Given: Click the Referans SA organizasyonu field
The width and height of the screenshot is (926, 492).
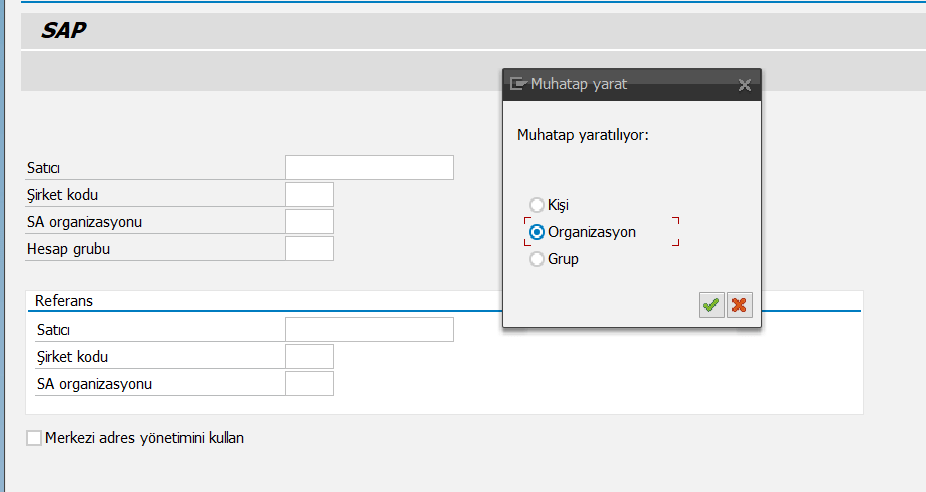Looking at the screenshot, I should click(309, 383).
